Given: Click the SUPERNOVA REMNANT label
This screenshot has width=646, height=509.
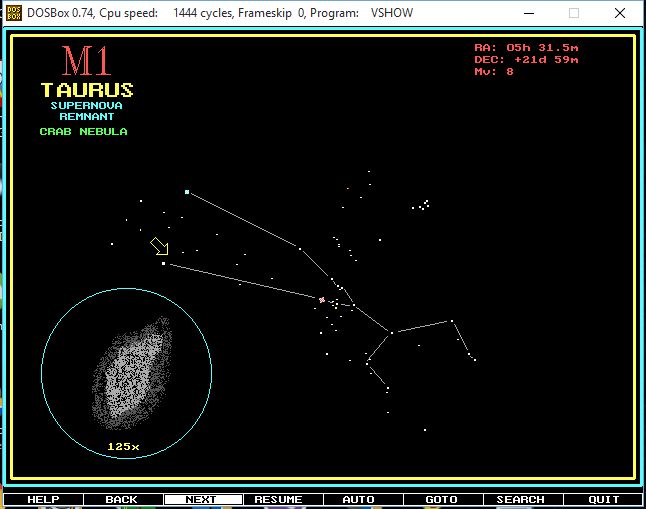Looking at the screenshot, I should click(x=87, y=111).
